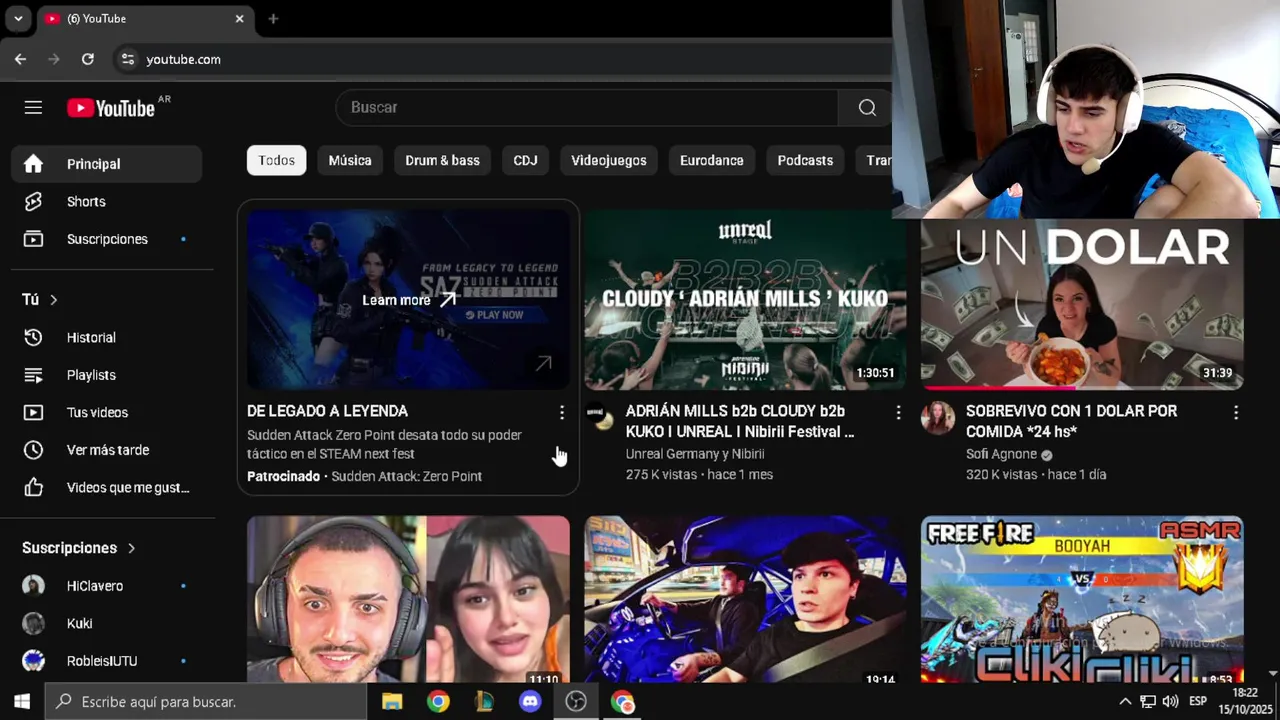This screenshot has width=1280, height=720.
Task: Select the Todos filter chip
Action: pos(277,160)
